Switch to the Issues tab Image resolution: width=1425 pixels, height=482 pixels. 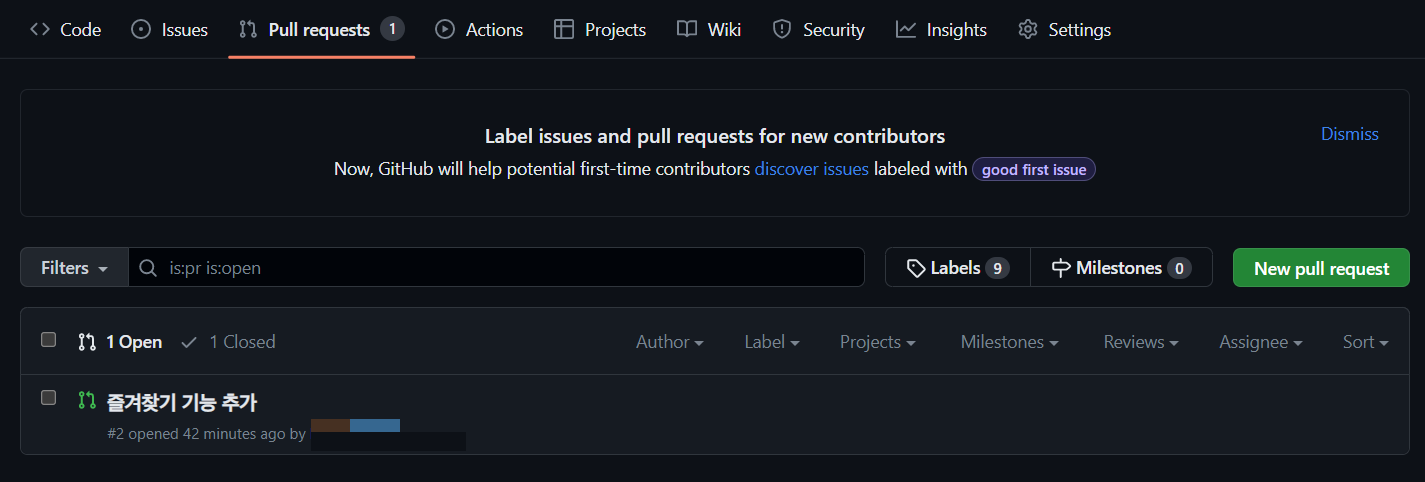pyautogui.click(x=170, y=30)
